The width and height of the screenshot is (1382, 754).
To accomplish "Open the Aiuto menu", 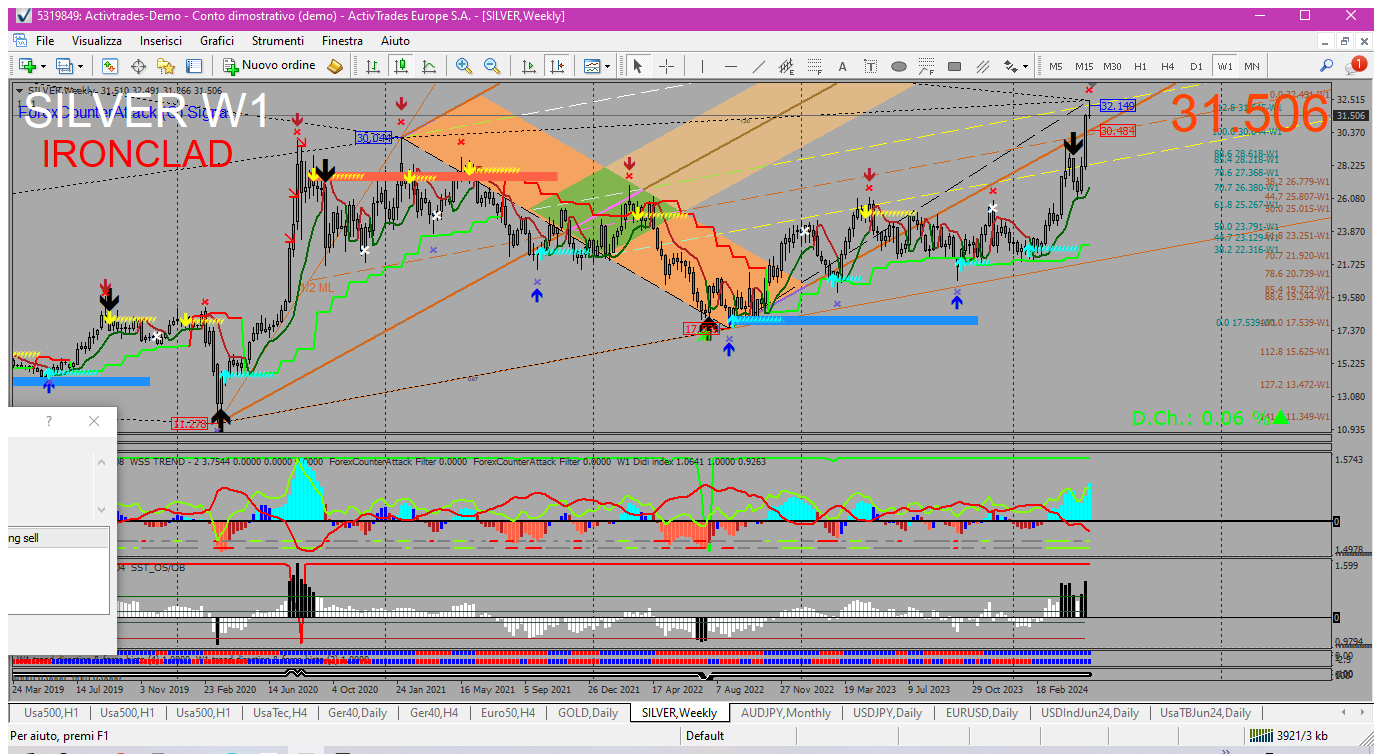I will pos(395,41).
